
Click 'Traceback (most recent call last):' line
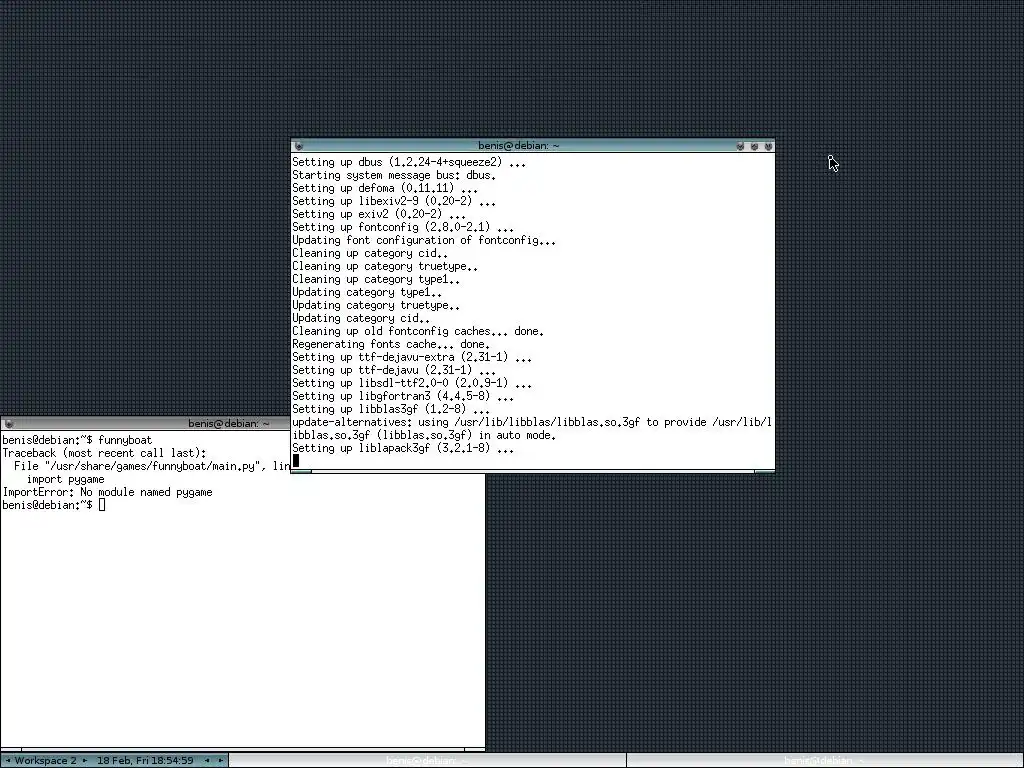[104, 453]
